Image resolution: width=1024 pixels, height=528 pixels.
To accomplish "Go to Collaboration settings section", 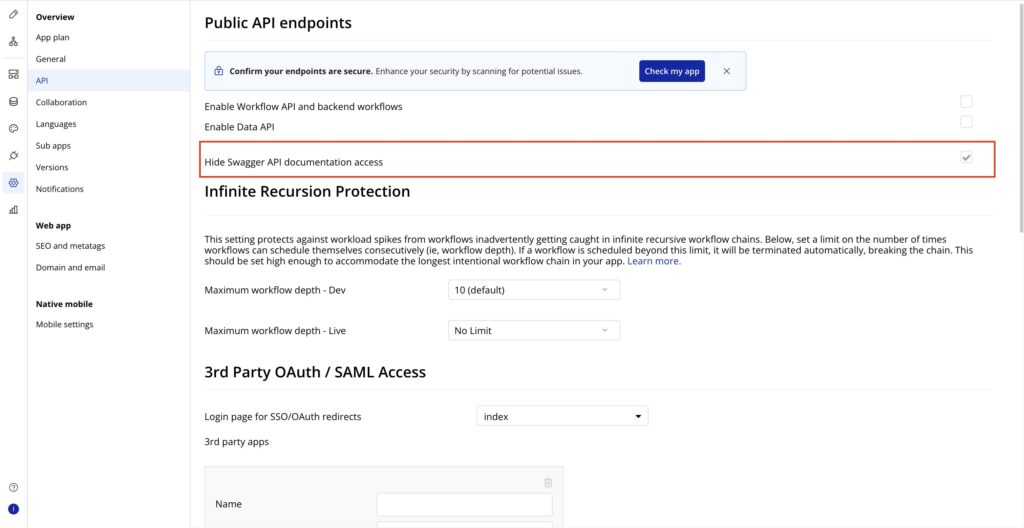I will [x=61, y=103].
